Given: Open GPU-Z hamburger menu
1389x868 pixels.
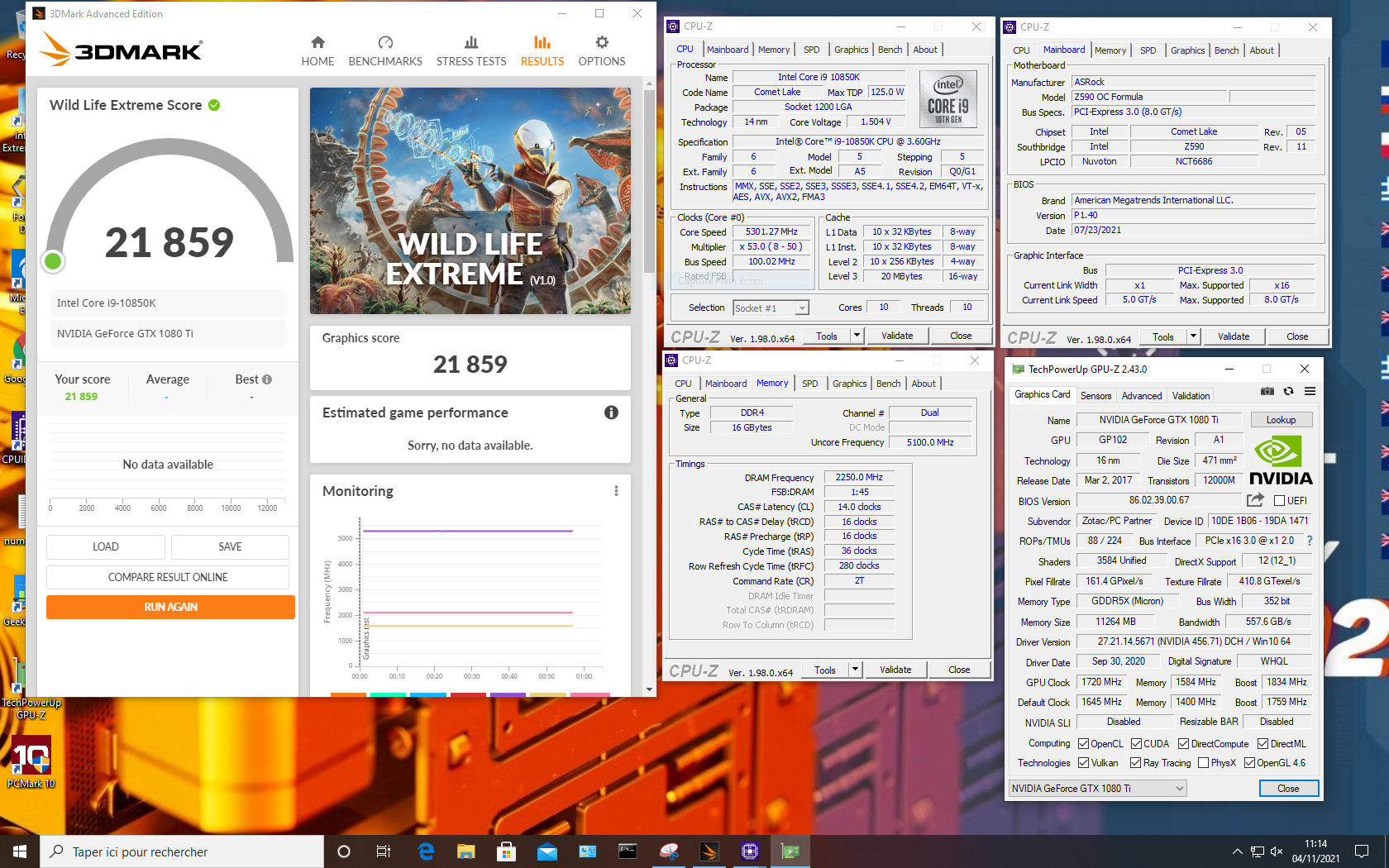Looking at the screenshot, I should point(1310,392).
